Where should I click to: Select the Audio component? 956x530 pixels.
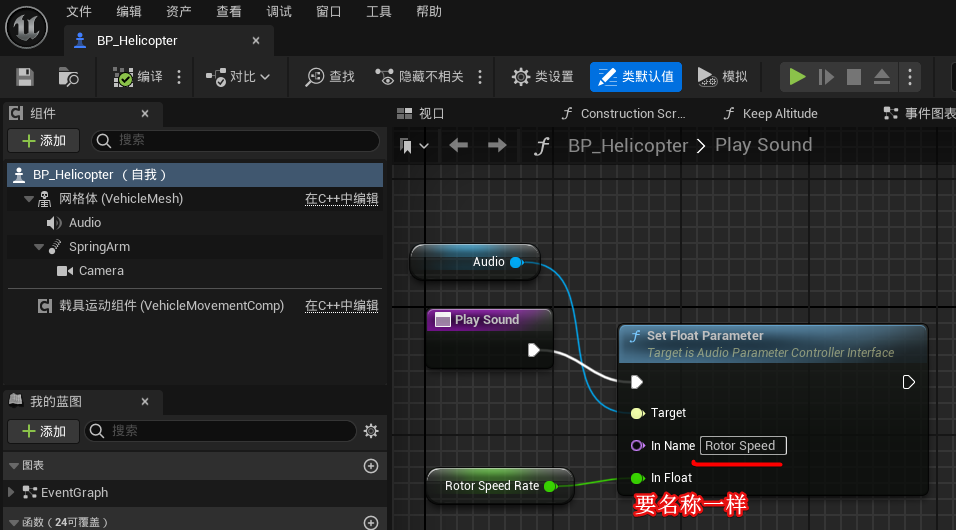tap(85, 223)
